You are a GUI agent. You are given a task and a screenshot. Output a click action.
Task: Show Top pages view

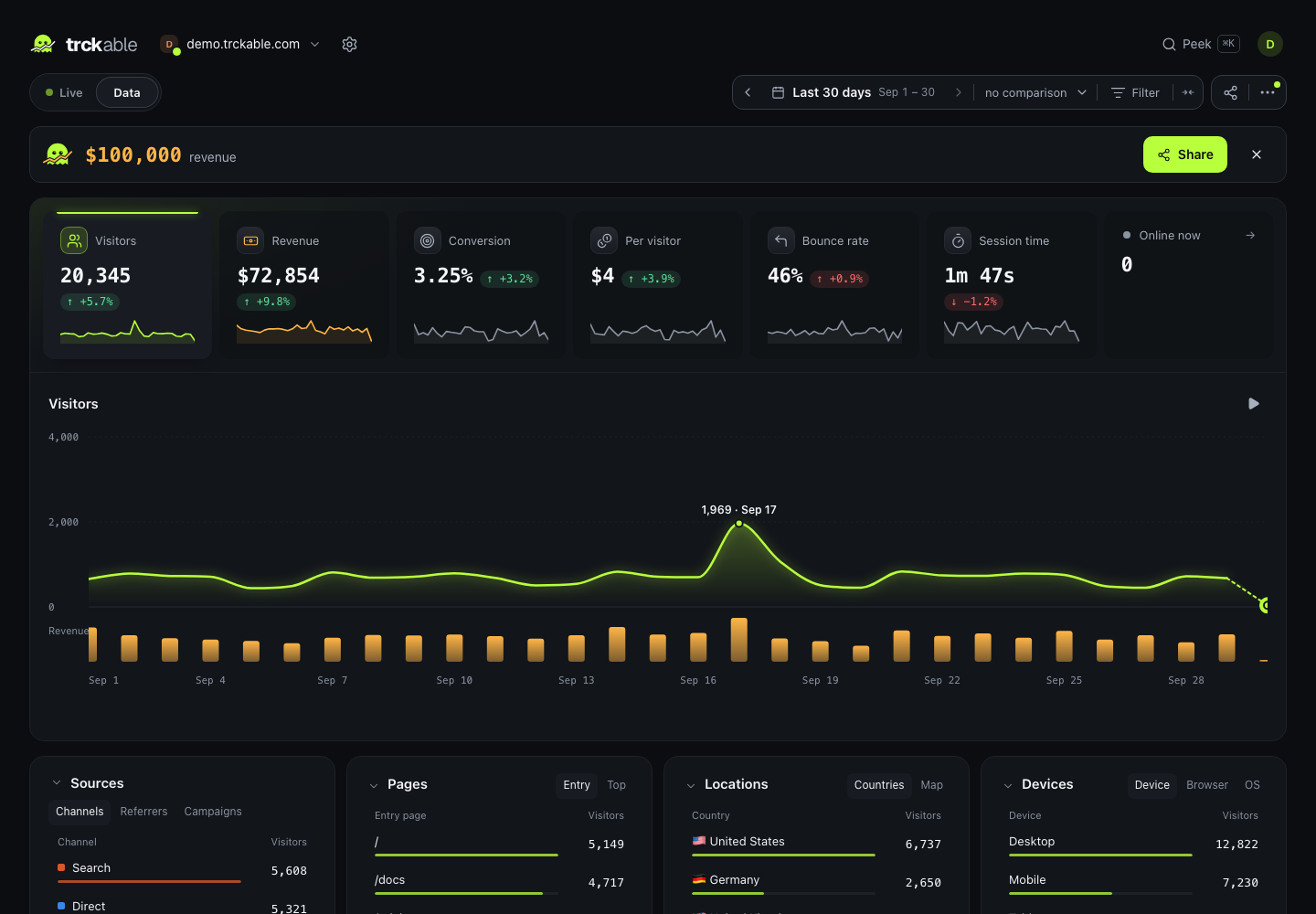[x=617, y=784]
